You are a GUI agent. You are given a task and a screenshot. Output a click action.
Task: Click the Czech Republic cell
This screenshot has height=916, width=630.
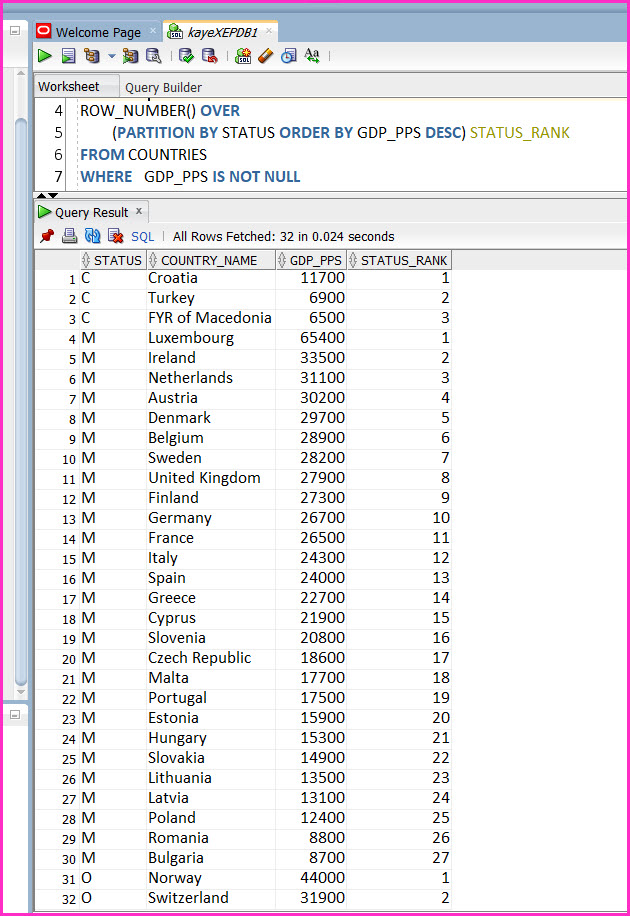[x=210, y=658]
